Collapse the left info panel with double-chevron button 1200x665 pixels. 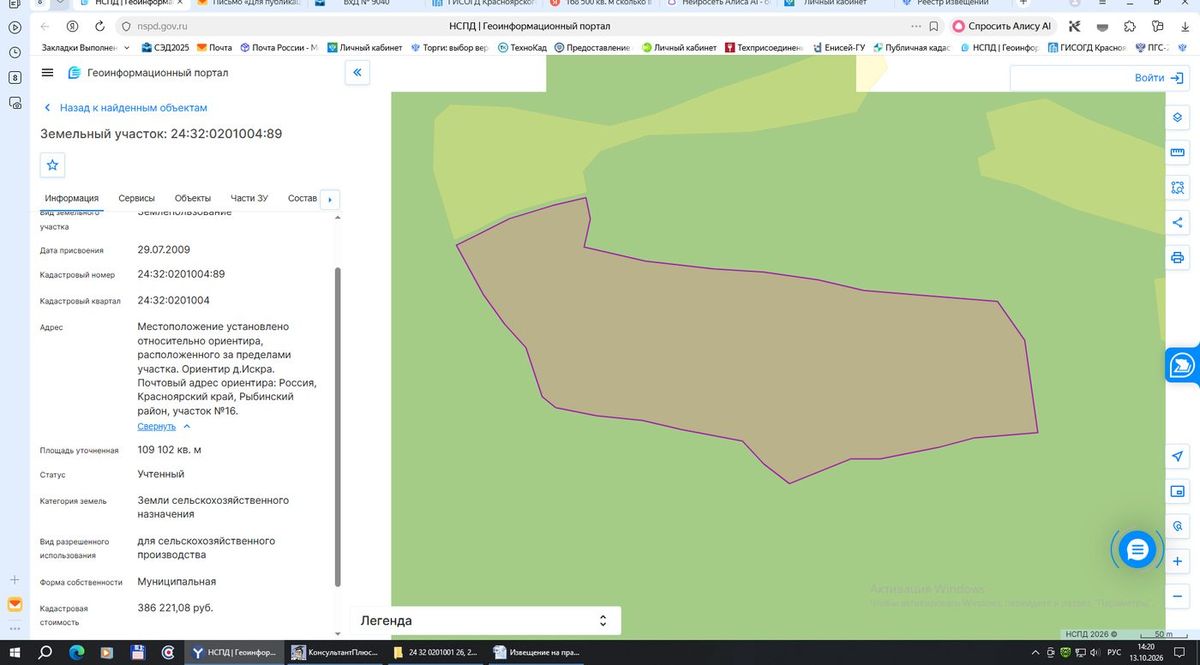[x=357, y=72]
